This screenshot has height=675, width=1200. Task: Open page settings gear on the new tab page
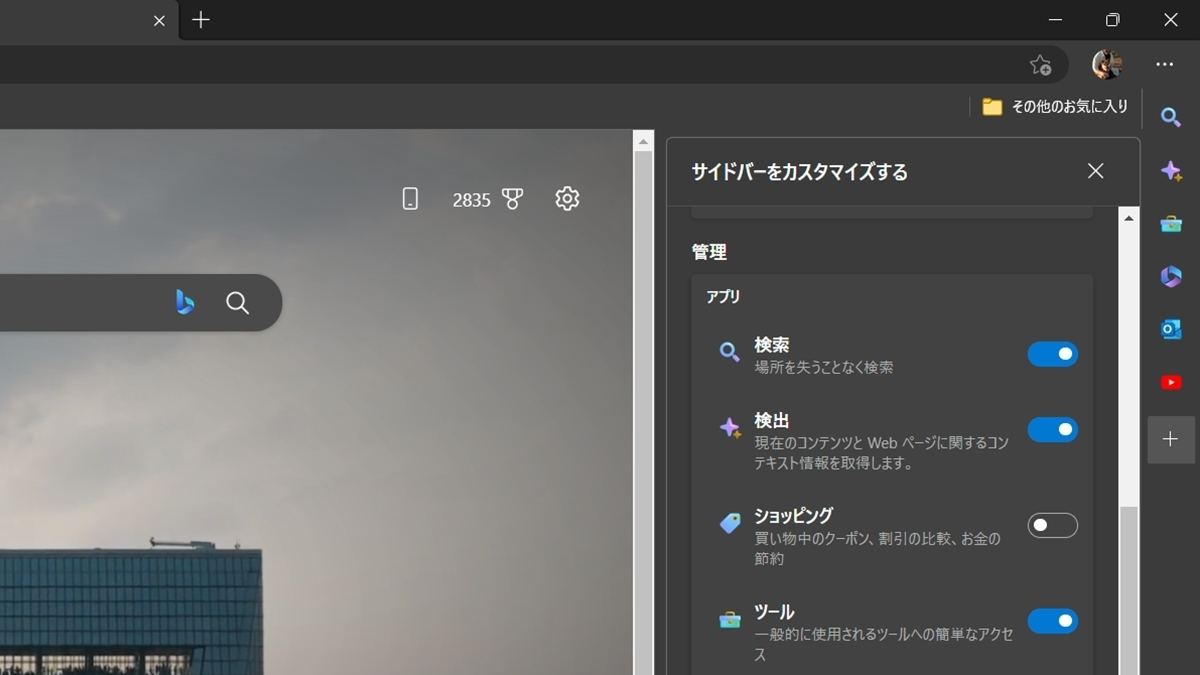pos(567,199)
